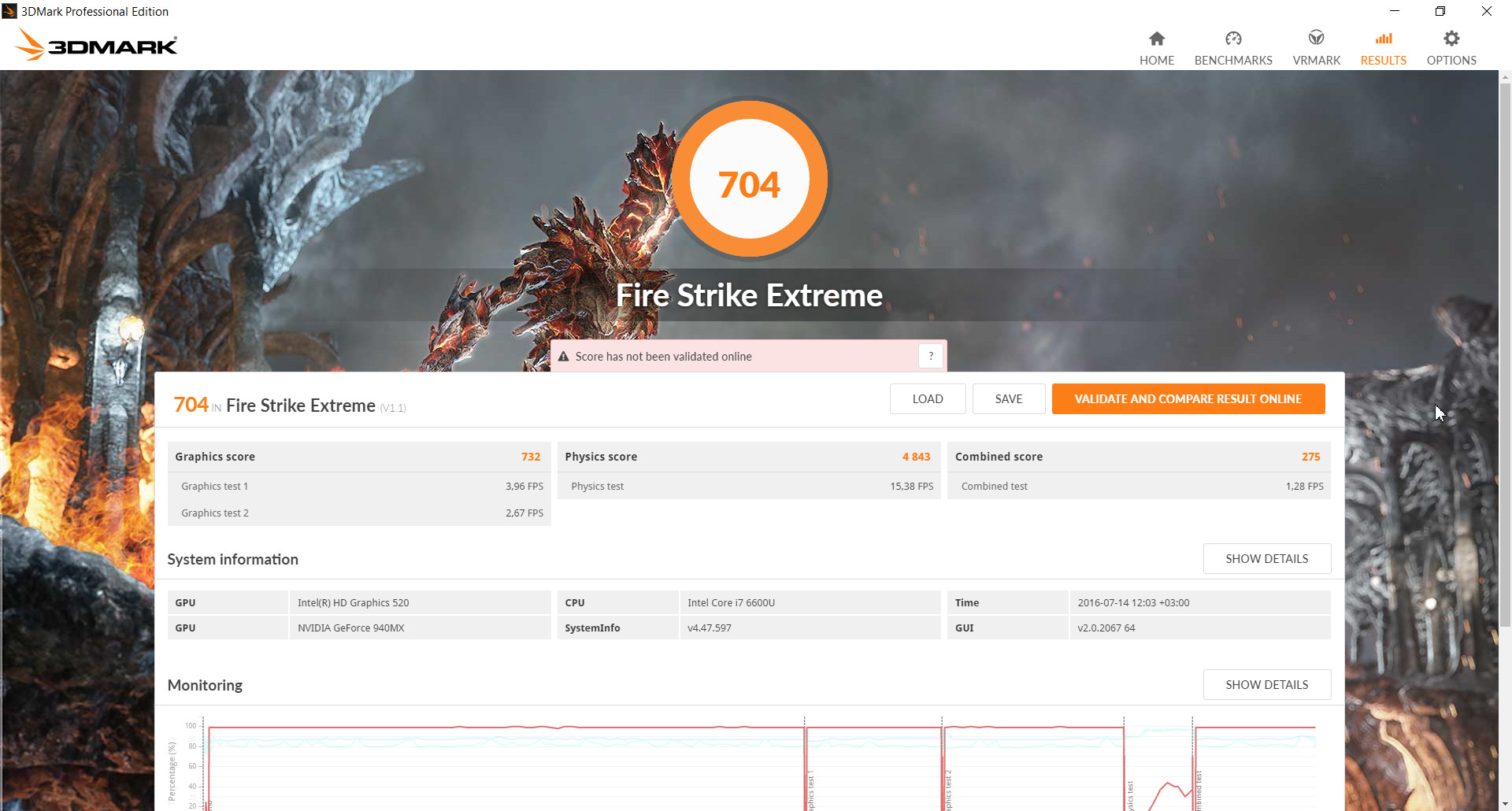Select Graphics test 1 row
Image resolution: width=1512 pixels, height=811 pixels.
tap(359, 487)
